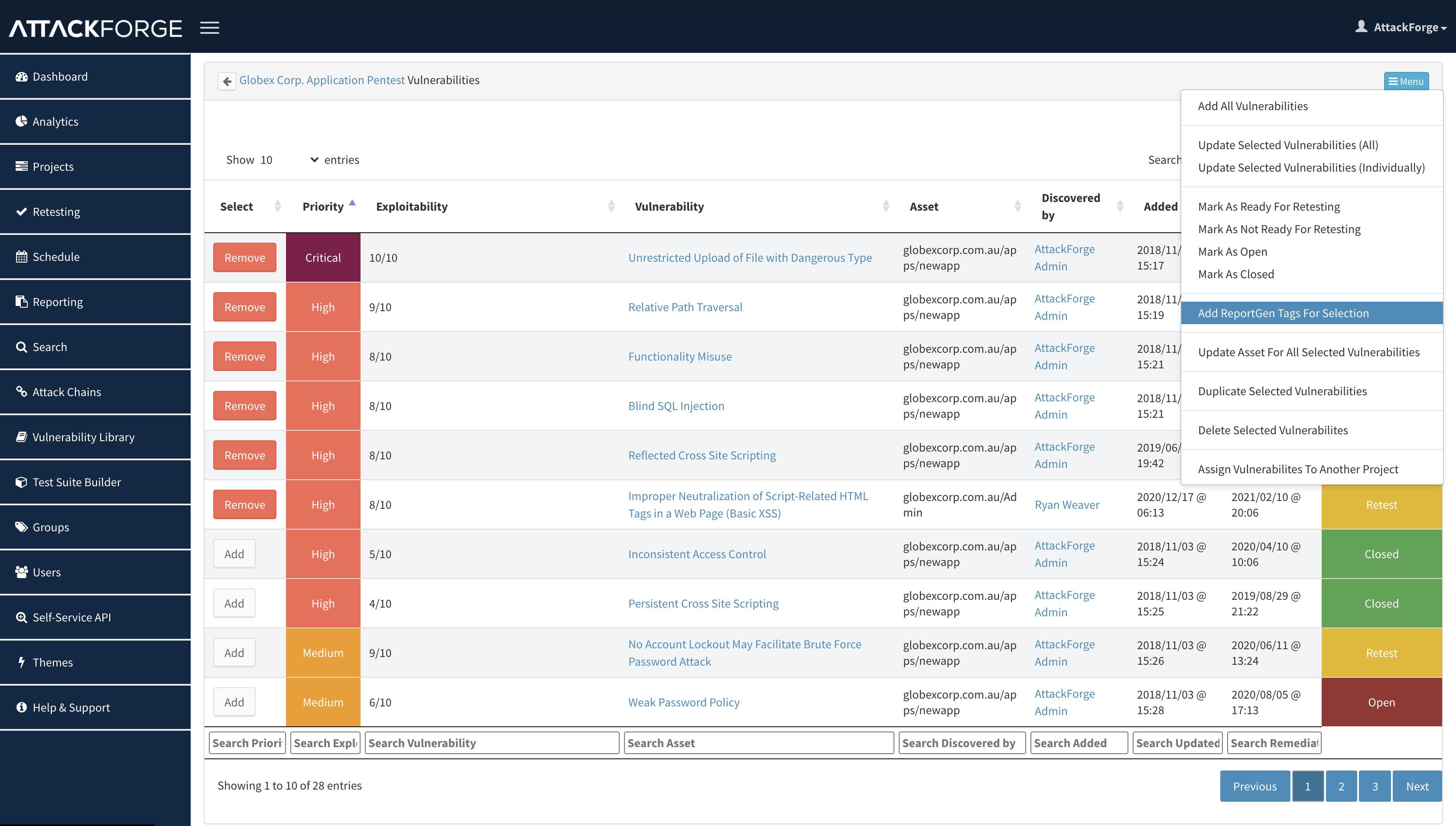Screen dimensions: 1456x826
Task: Click the back arrow icon beside Globex Corp.
Action: pos(227,81)
